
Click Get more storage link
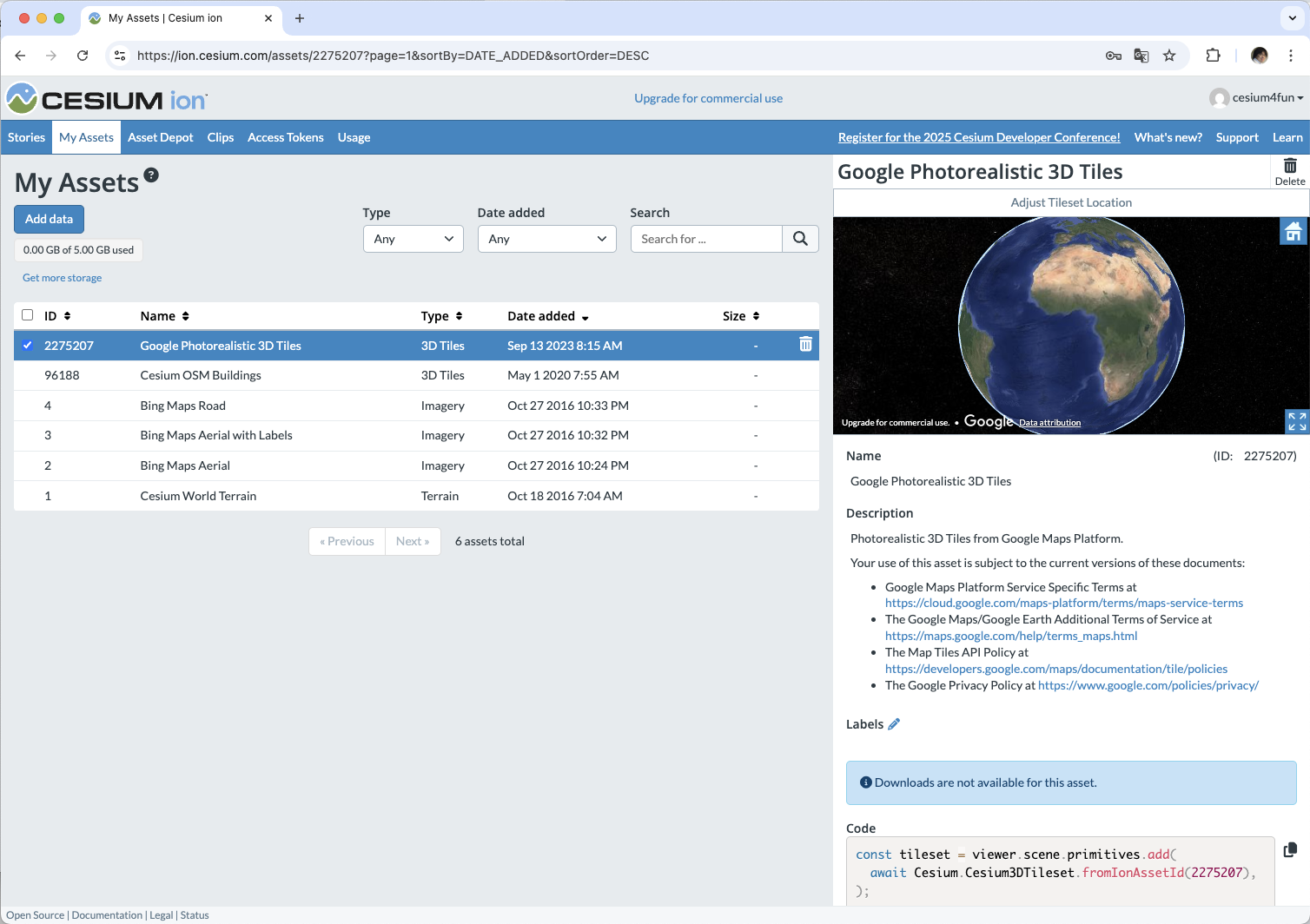(x=62, y=278)
